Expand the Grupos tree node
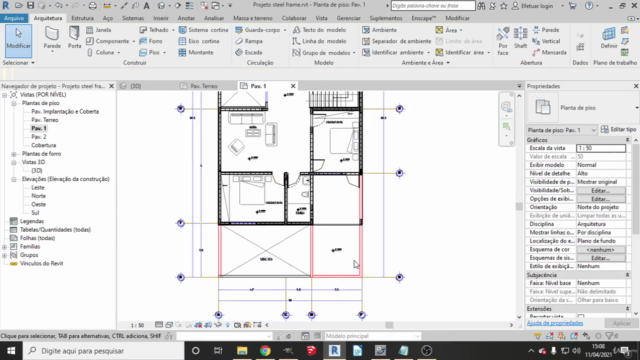Viewport: 640px width, 360px height. [4, 255]
